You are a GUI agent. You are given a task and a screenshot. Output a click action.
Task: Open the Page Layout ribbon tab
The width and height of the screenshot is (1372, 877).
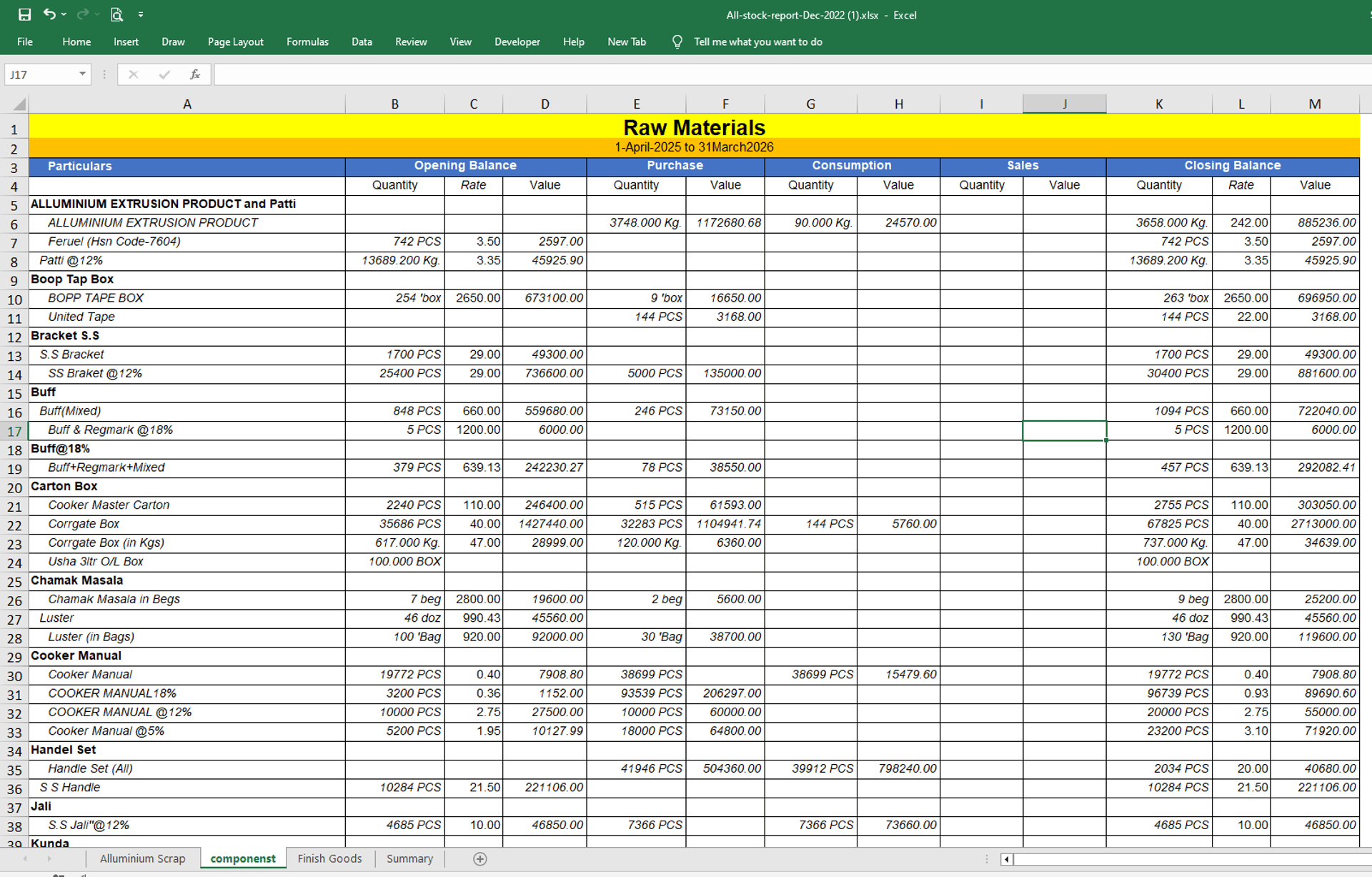pos(235,41)
